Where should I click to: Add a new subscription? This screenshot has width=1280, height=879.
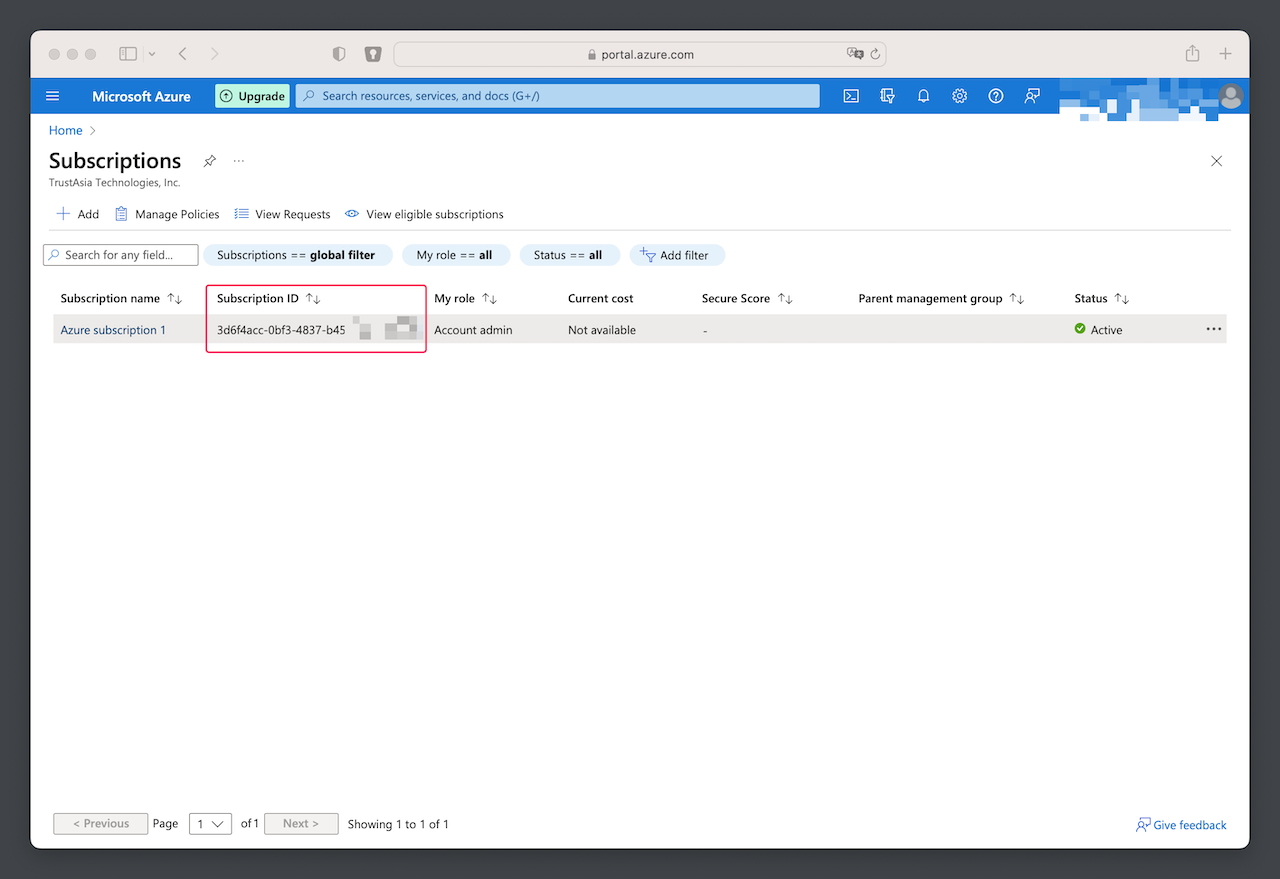coord(78,214)
